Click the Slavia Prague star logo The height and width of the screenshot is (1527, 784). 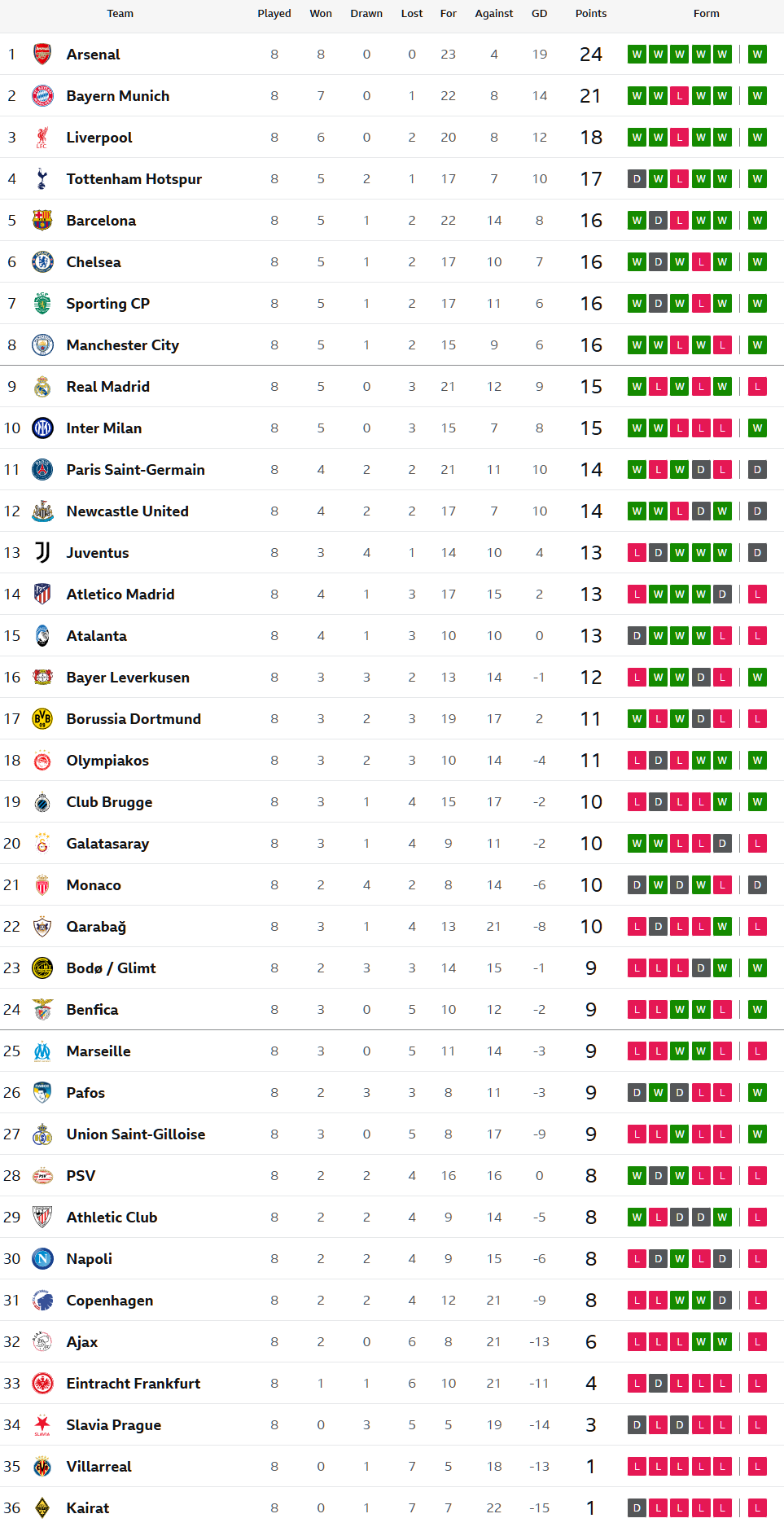(42, 1425)
